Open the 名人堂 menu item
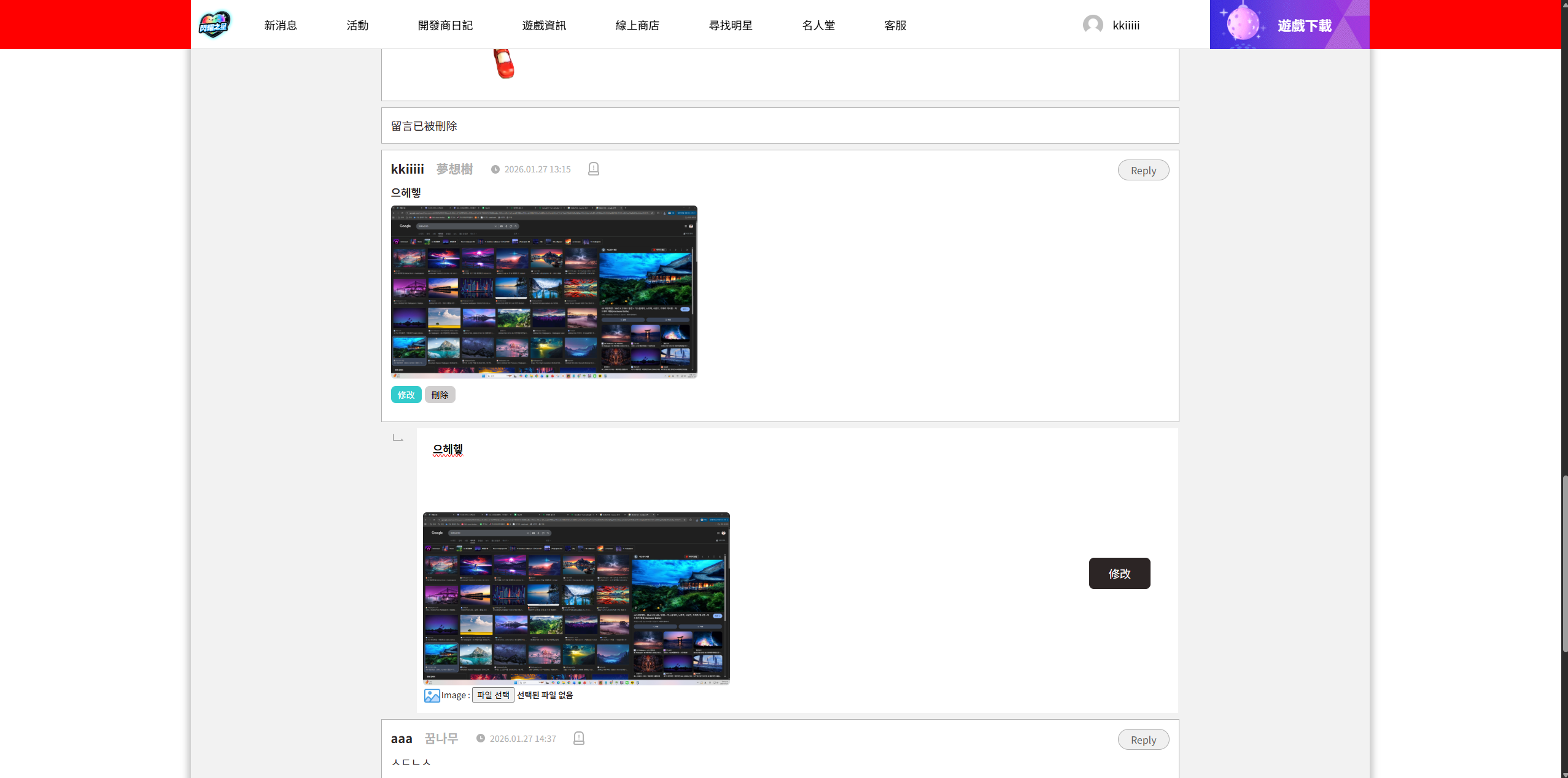 point(818,25)
